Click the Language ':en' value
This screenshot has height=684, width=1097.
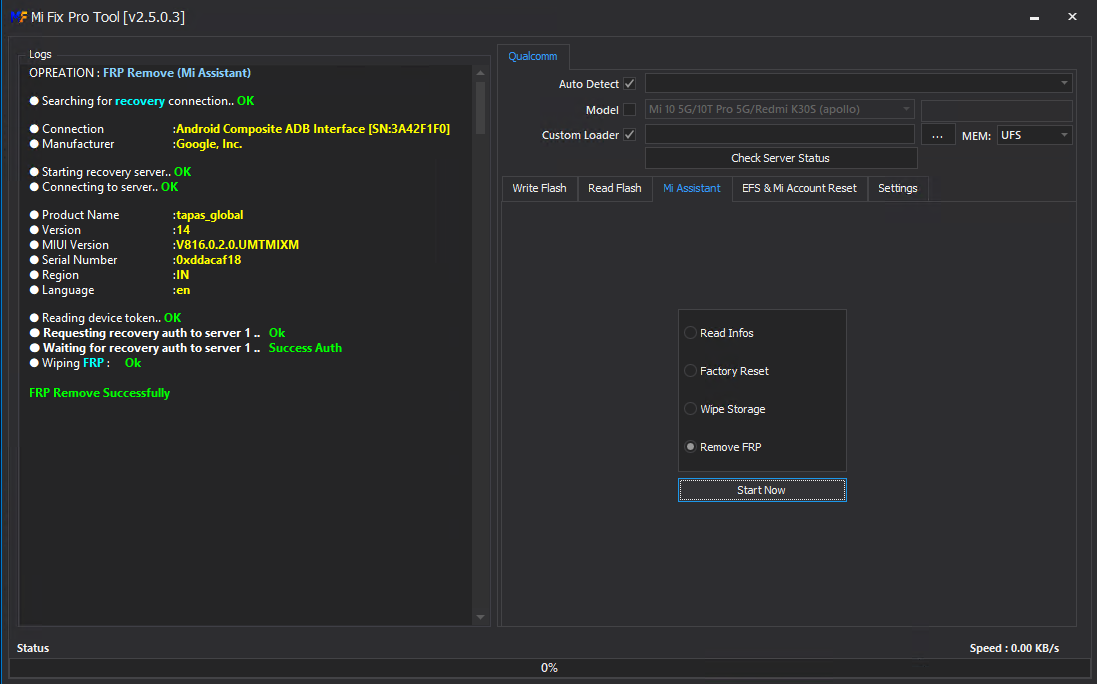click(181, 290)
